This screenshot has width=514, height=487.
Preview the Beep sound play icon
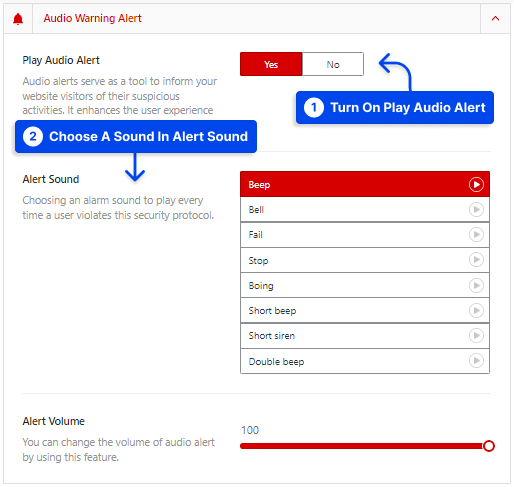(476, 184)
